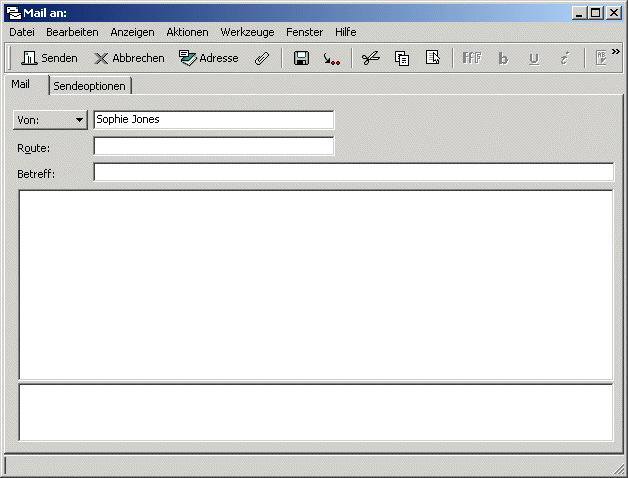Viewport: 628px width, 478px height.
Task: Click inside the message body area
Action: (x=316, y=285)
